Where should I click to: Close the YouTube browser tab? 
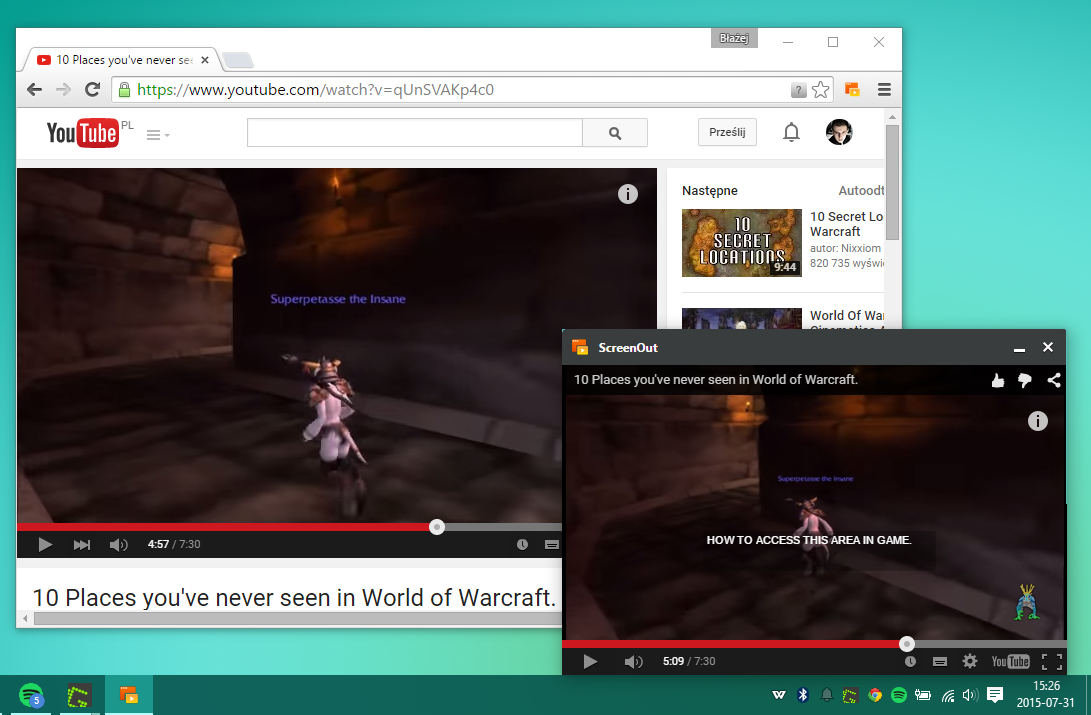[205, 60]
